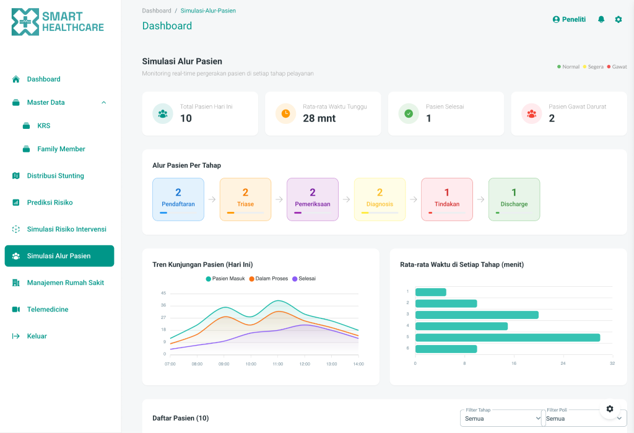The height and width of the screenshot is (433, 634).
Task: Open the Telemedicine menu item
Action: tap(59, 309)
